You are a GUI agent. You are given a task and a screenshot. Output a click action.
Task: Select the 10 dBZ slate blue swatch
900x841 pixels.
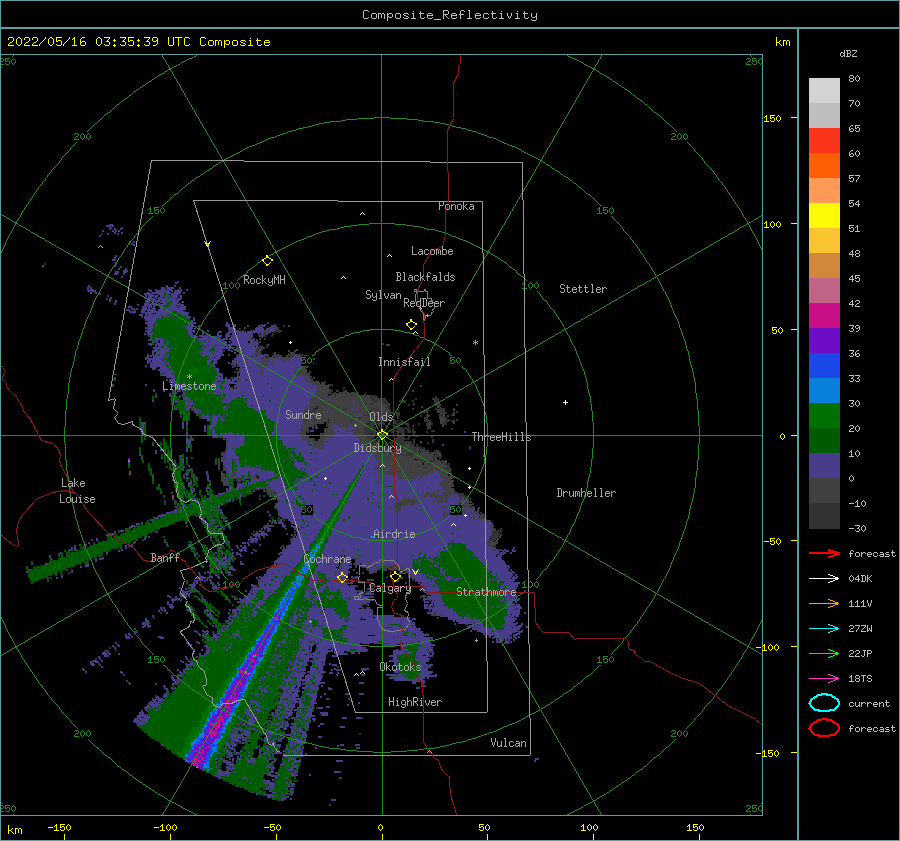coord(824,466)
